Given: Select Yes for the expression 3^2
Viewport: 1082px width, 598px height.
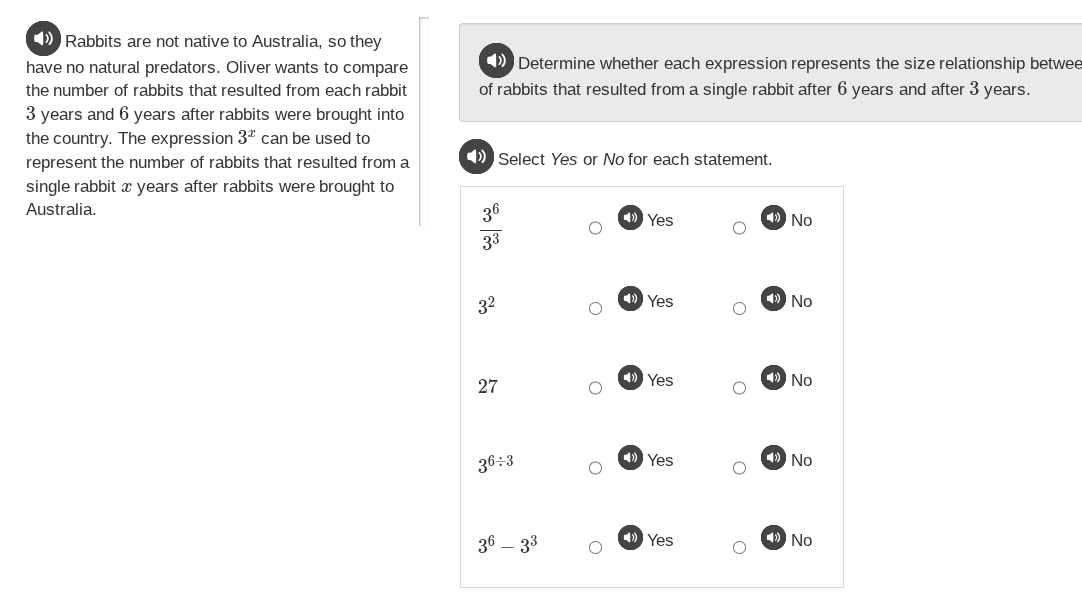Looking at the screenshot, I should [595, 308].
